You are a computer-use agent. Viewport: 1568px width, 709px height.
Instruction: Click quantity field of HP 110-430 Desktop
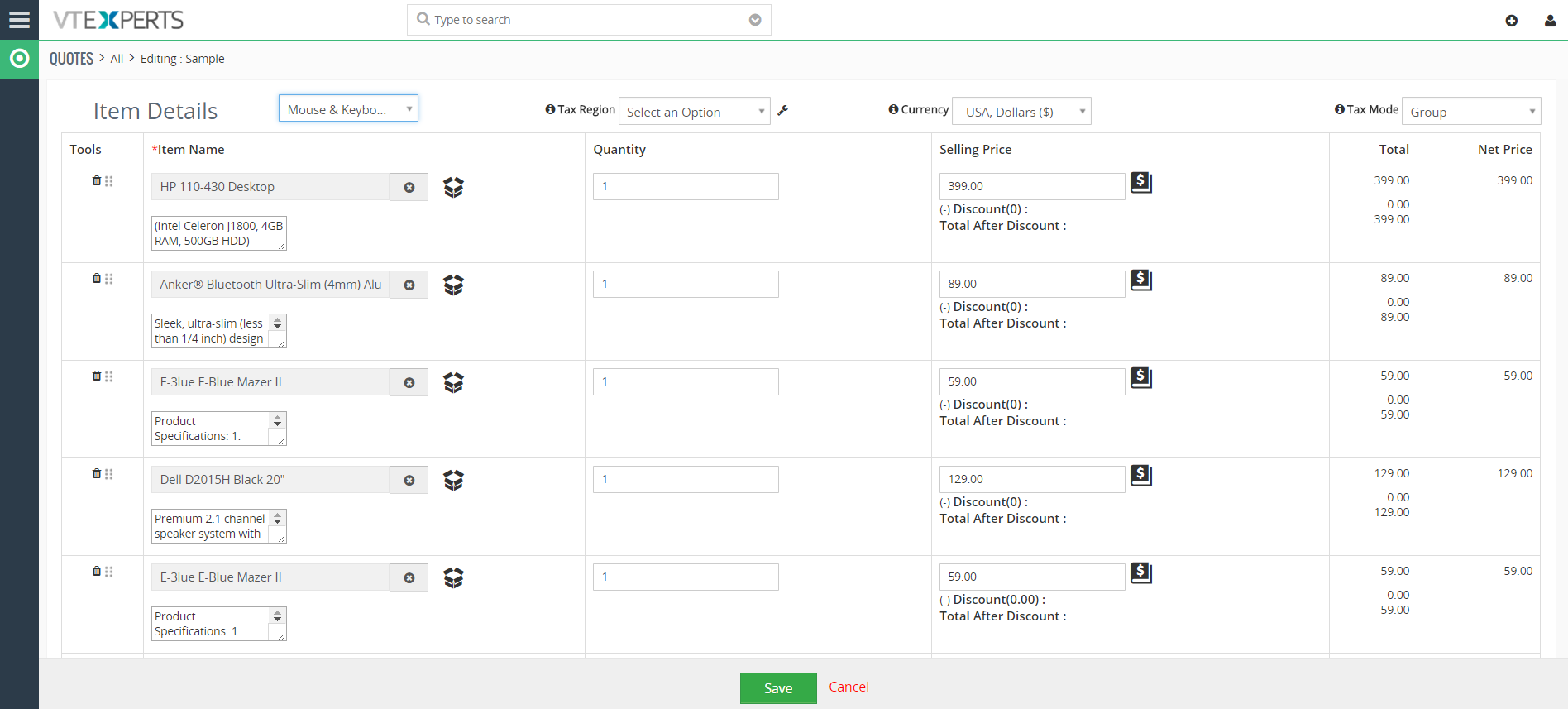(686, 186)
